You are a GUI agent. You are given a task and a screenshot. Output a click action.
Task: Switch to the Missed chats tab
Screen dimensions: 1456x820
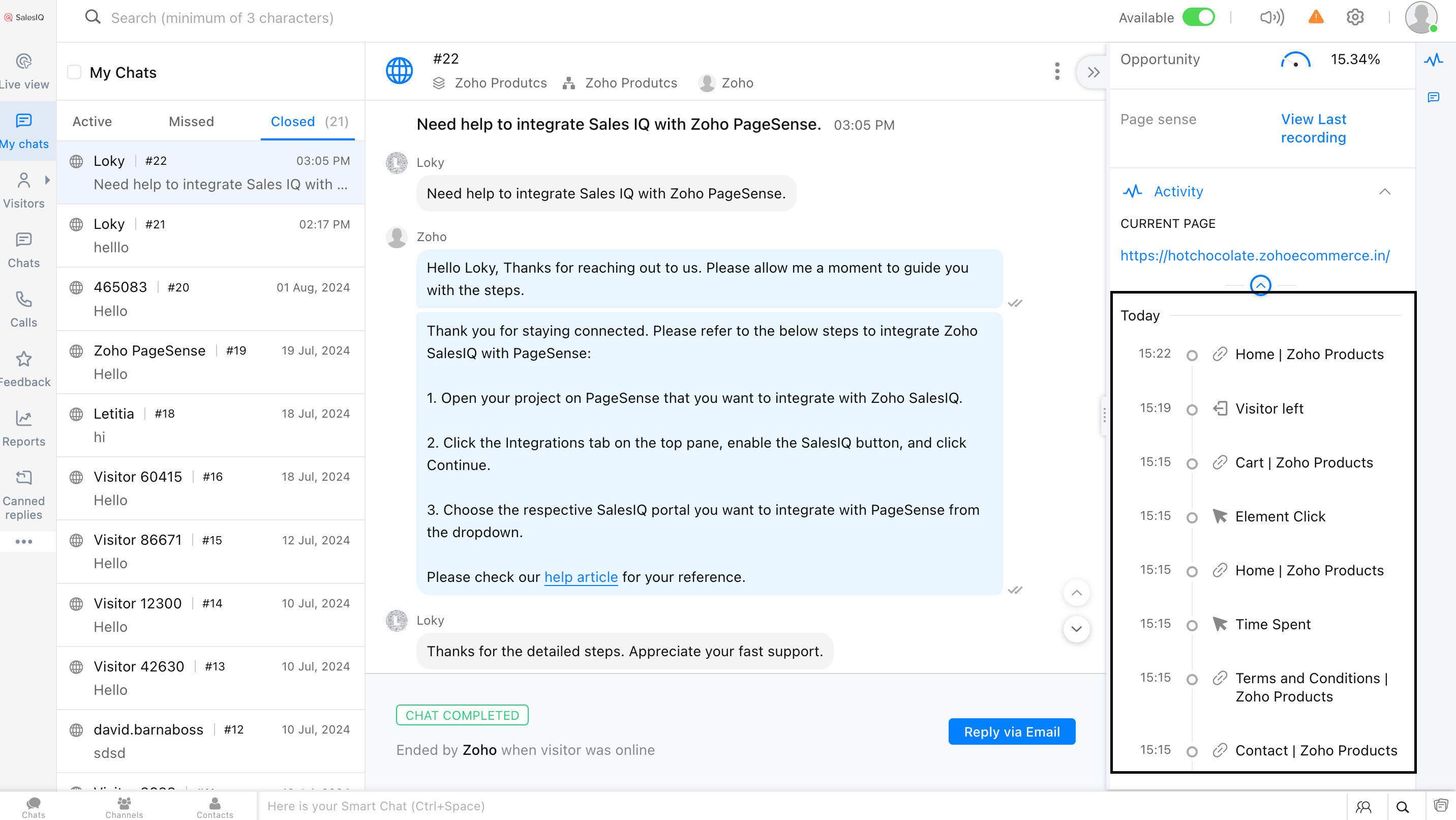[x=191, y=122]
